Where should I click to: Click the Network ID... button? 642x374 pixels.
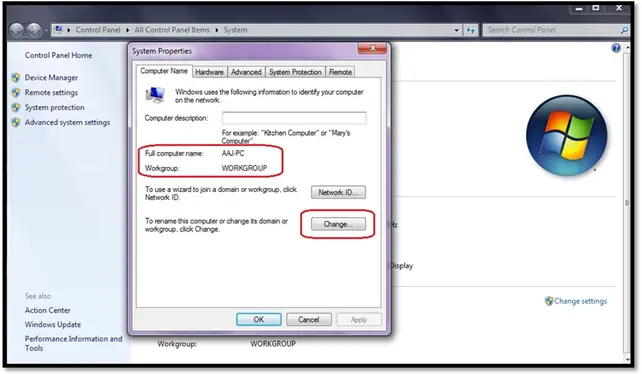338,192
